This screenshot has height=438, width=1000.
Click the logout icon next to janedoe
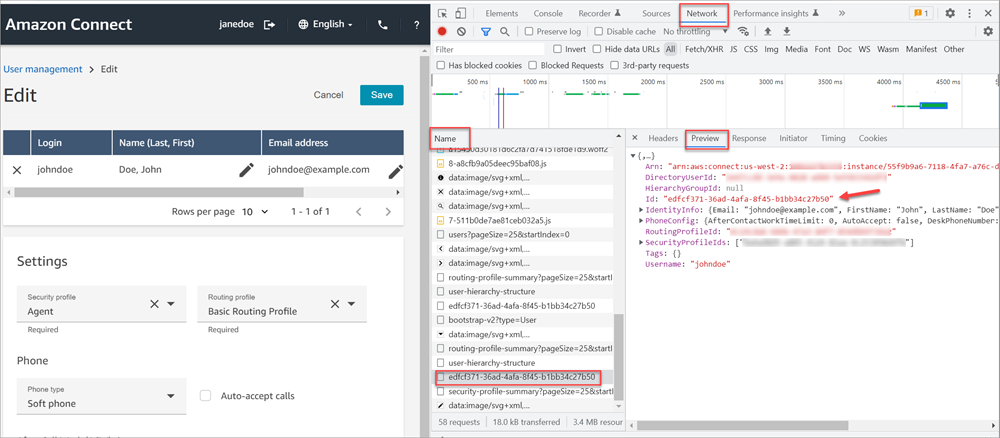[269, 24]
